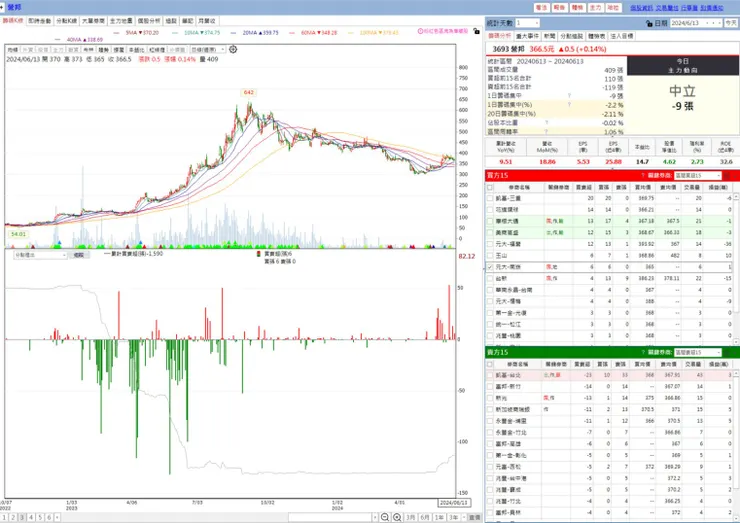The width and height of the screenshot is (740, 523).
Task: Toggle the date lock icon beside 日期
Action: [x=649, y=23]
